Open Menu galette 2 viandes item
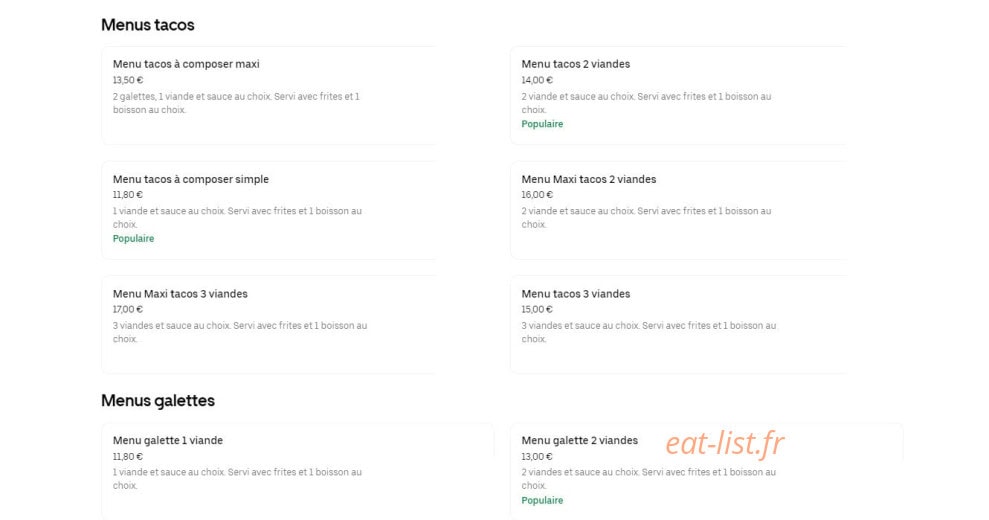This screenshot has height=520, width=989. point(706,471)
